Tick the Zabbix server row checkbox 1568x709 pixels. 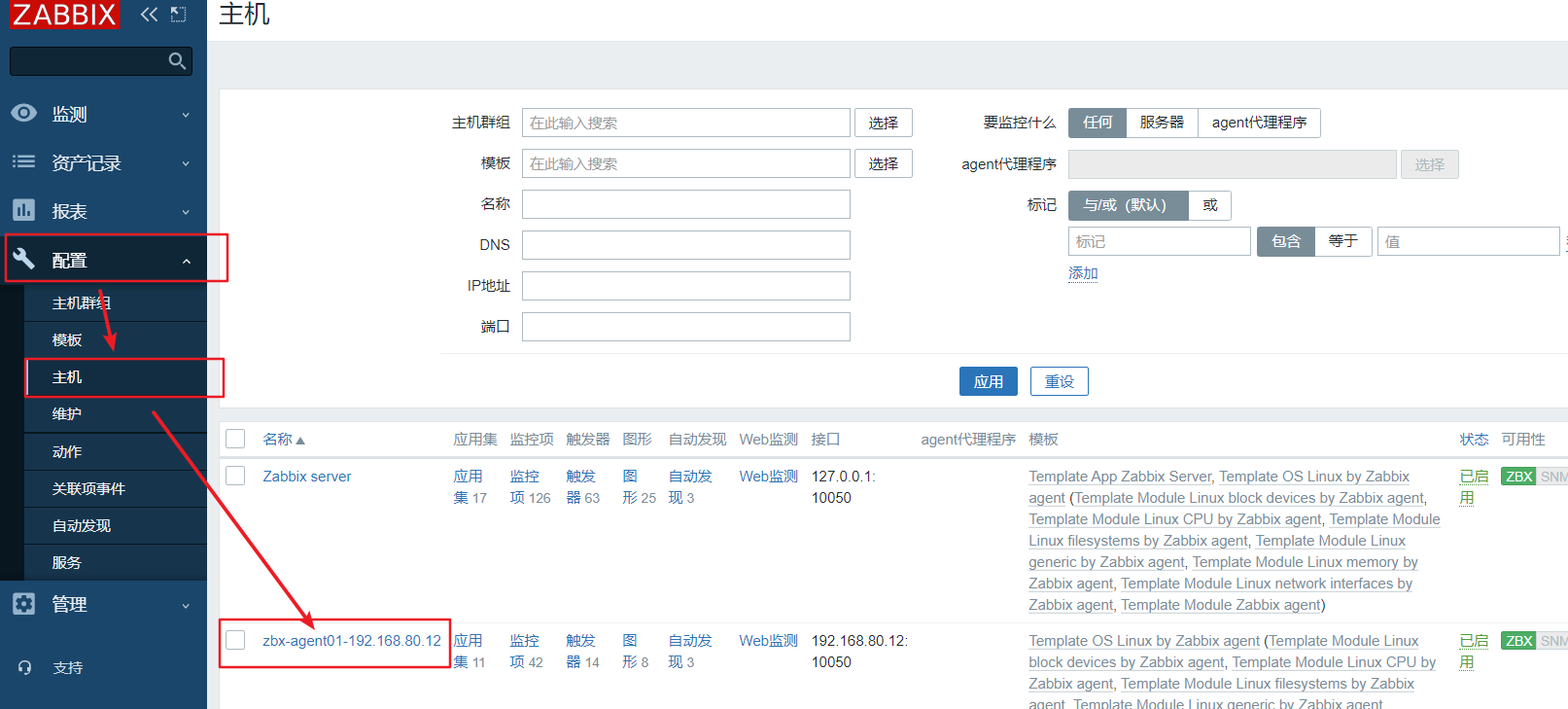point(235,476)
